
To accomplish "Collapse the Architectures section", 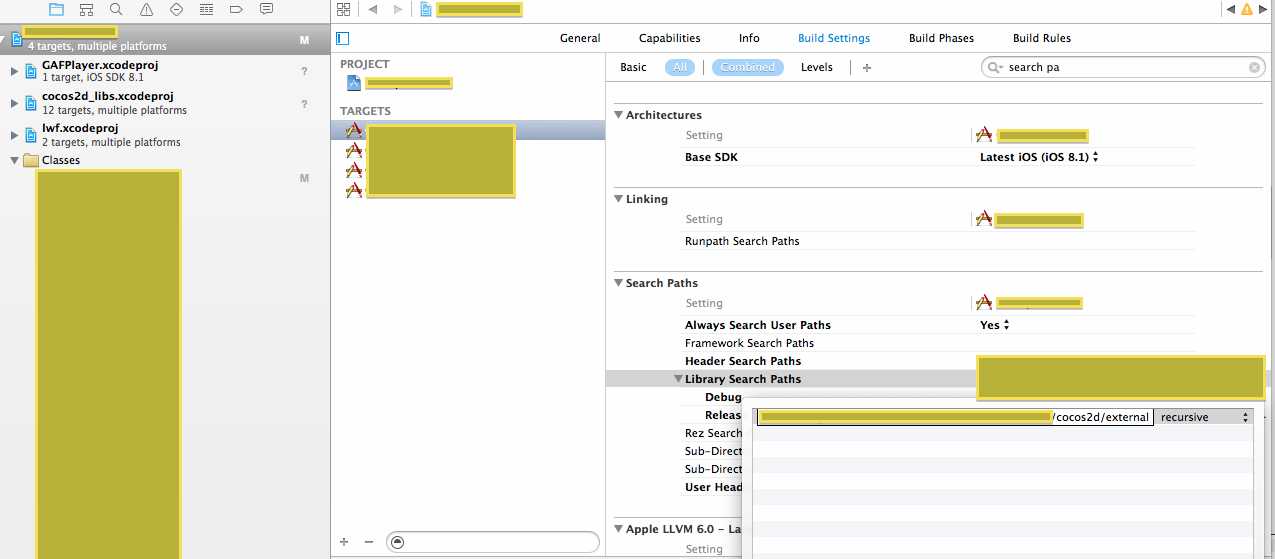I will pyautogui.click(x=619, y=115).
